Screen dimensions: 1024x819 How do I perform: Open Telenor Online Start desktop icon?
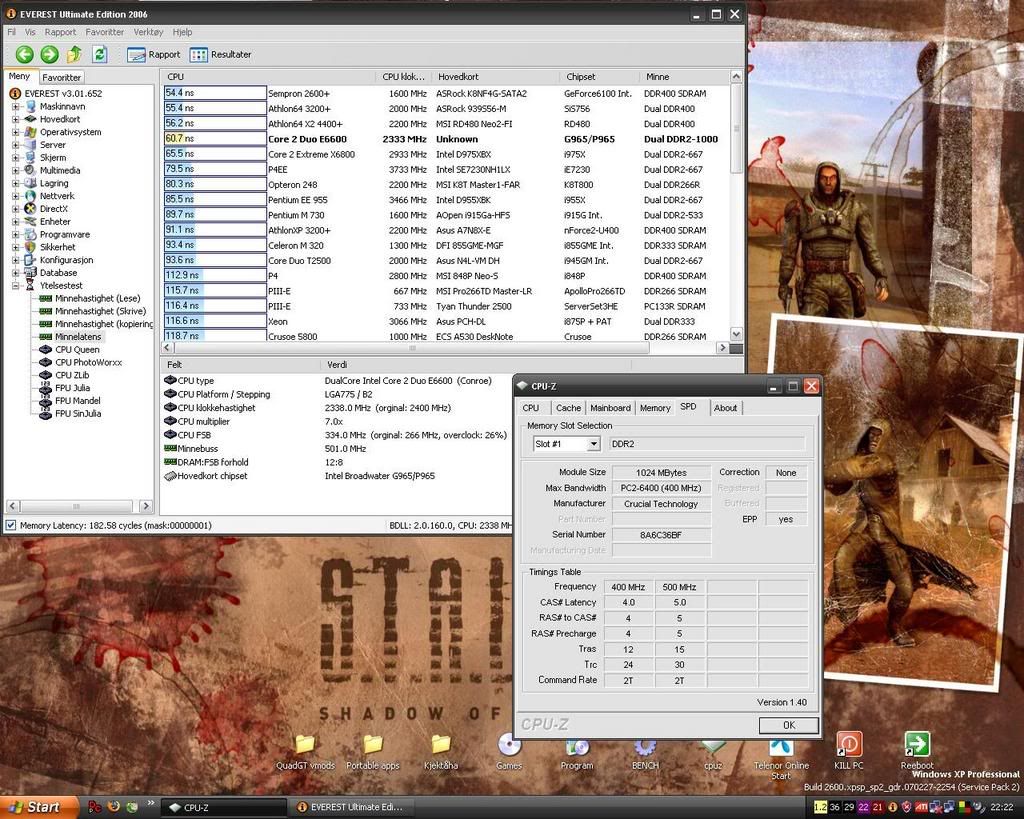point(781,756)
